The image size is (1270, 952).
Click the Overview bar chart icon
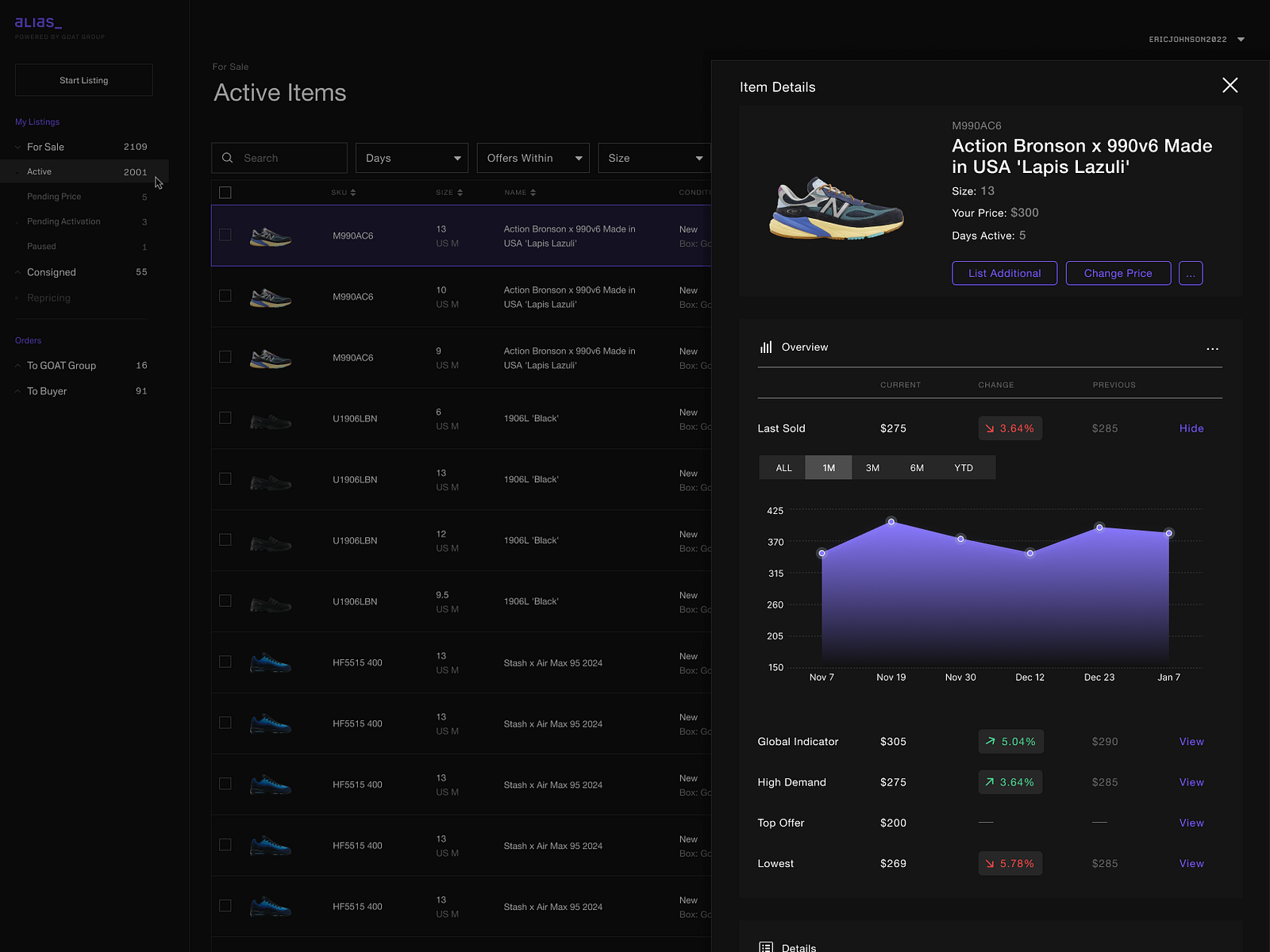click(x=766, y=347)
